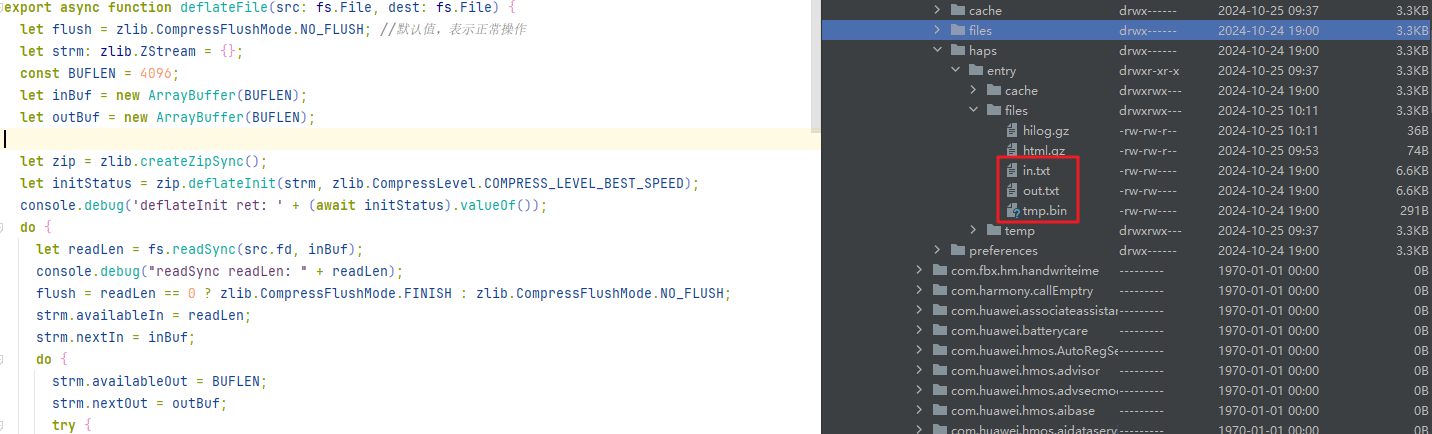Click the in.txt file icon
The width and height of the screenshot is (1432, 434).
(x=1012, y=171)
